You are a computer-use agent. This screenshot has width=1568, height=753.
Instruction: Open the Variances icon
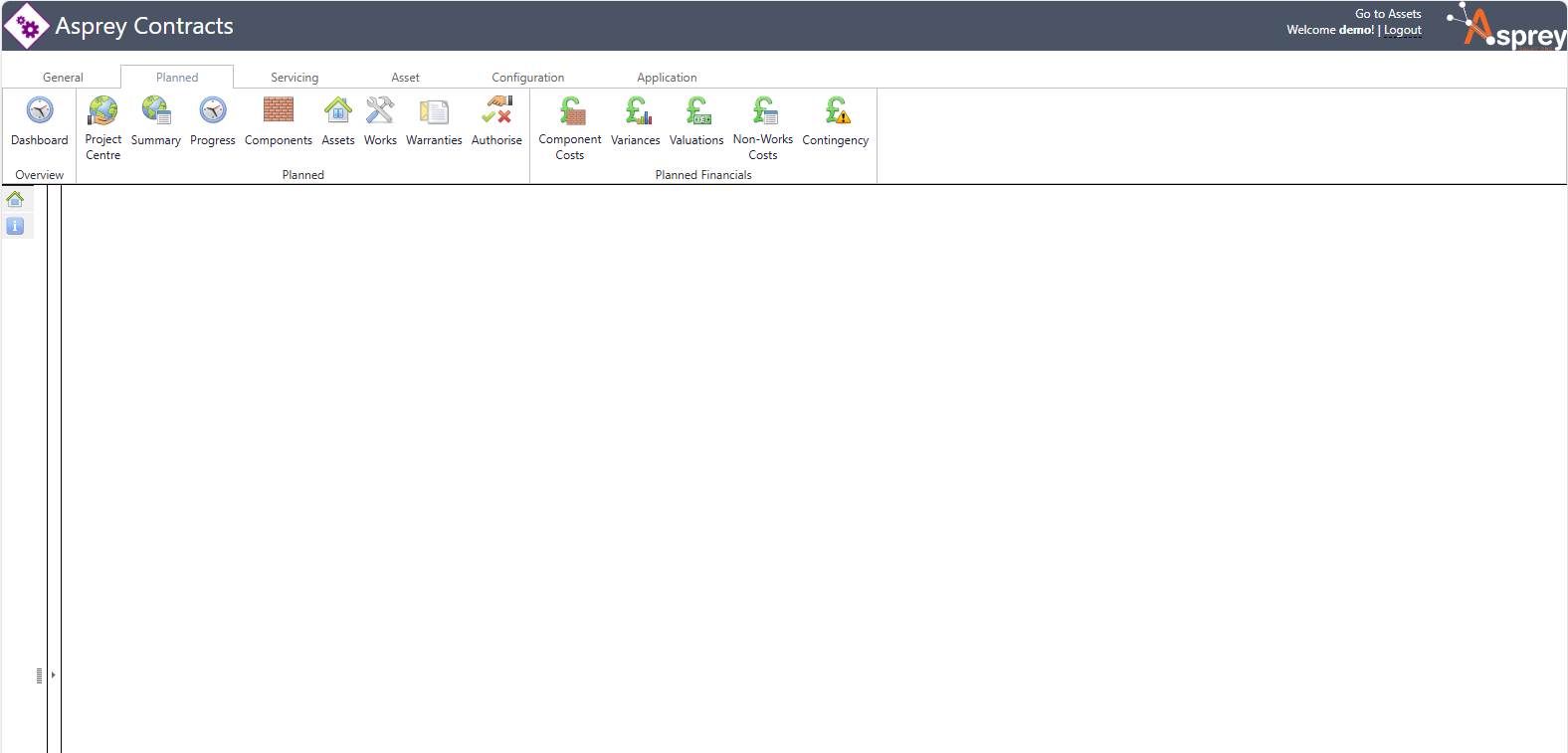point(636,111)
